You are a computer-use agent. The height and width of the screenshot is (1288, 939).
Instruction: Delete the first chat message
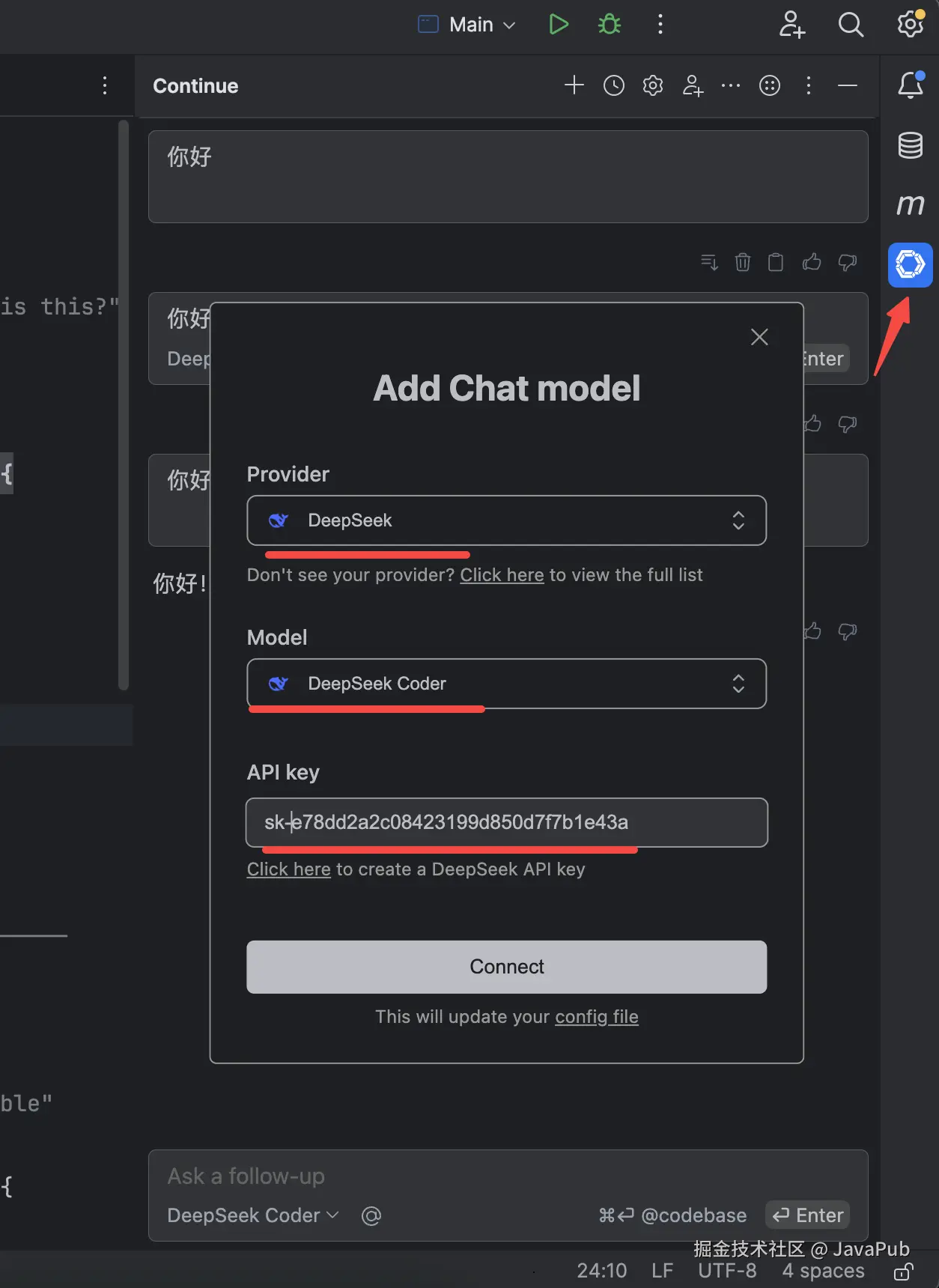coord(742,262)
